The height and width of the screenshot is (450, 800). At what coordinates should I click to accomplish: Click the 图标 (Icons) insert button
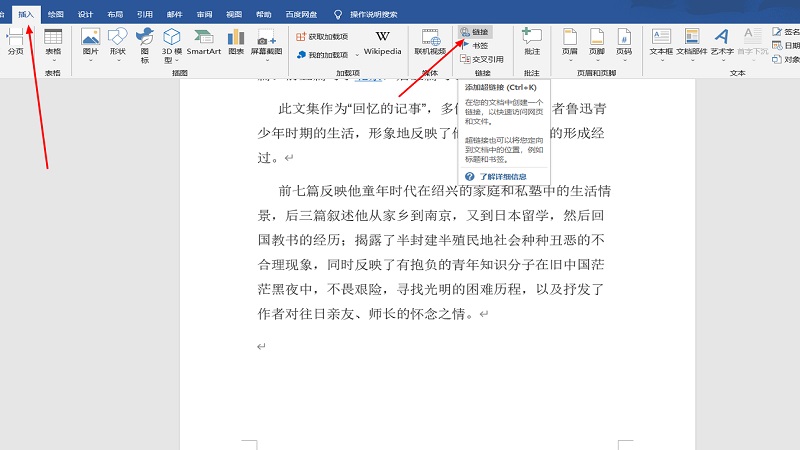(145, 47)
